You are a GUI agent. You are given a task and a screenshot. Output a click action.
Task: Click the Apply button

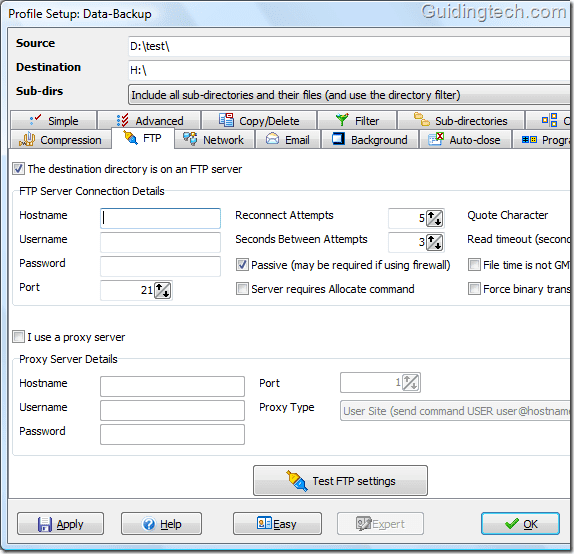tap(60, 524)
